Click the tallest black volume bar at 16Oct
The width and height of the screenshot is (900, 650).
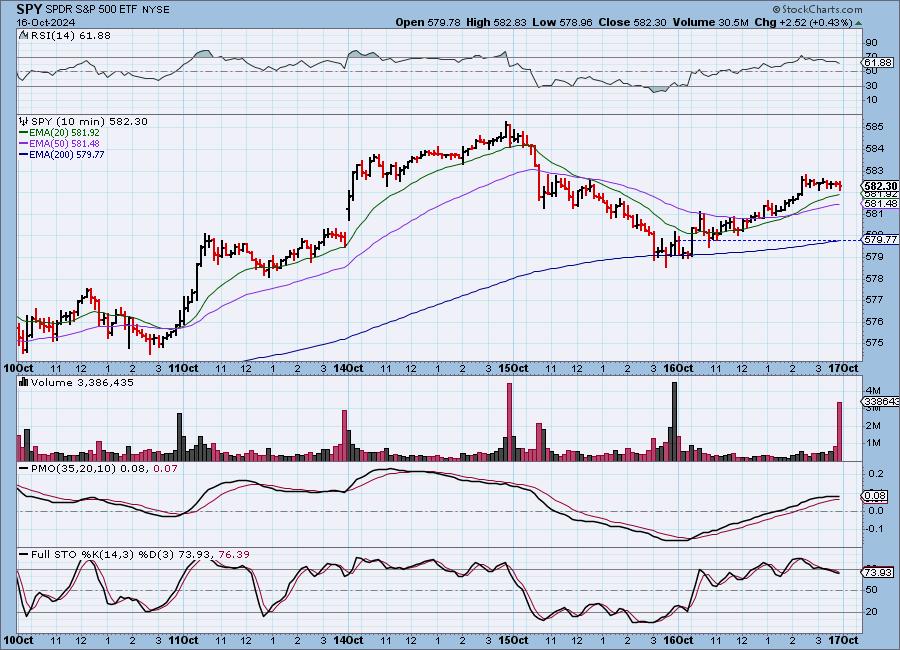pos(674,421)
